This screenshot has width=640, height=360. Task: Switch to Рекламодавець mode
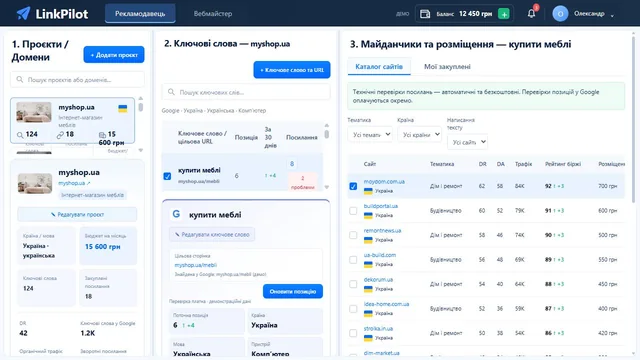click(140, 13)
